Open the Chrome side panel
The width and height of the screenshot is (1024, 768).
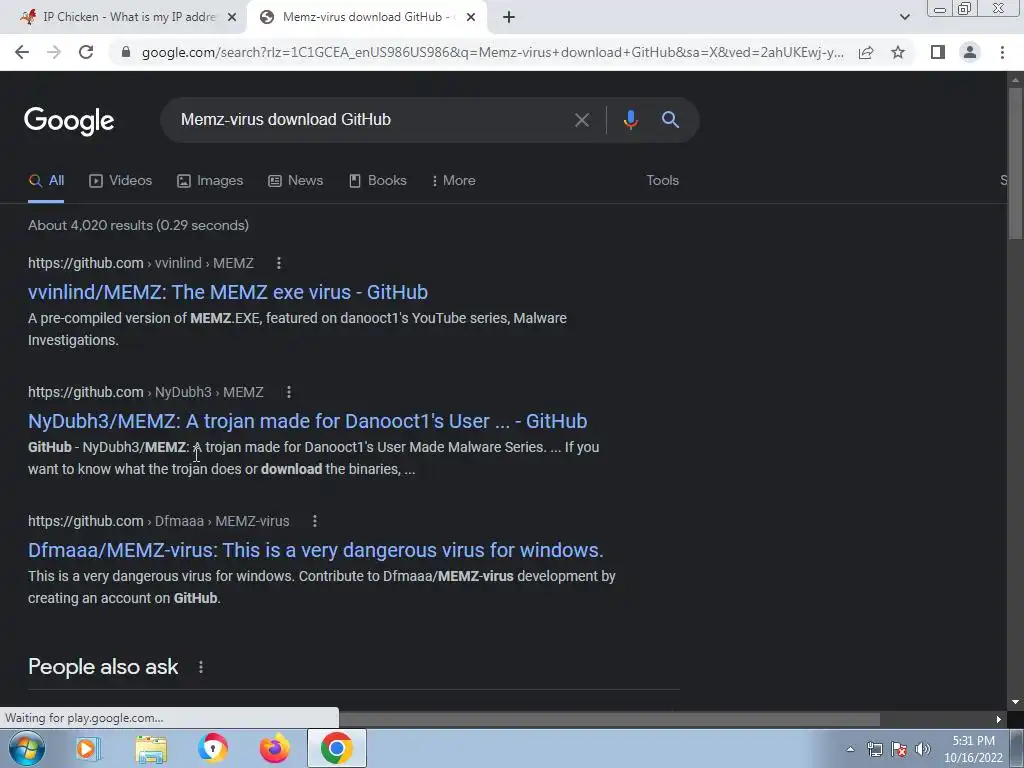tap(938, 52)
